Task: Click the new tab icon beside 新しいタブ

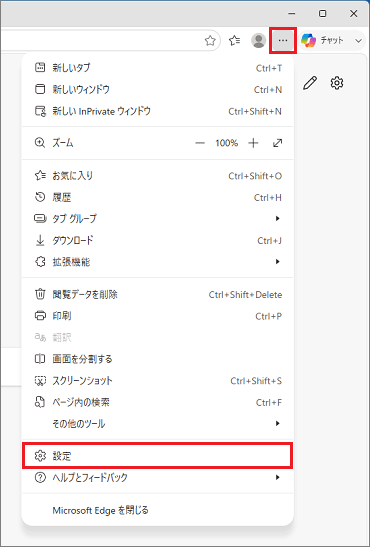Action: 40,68
